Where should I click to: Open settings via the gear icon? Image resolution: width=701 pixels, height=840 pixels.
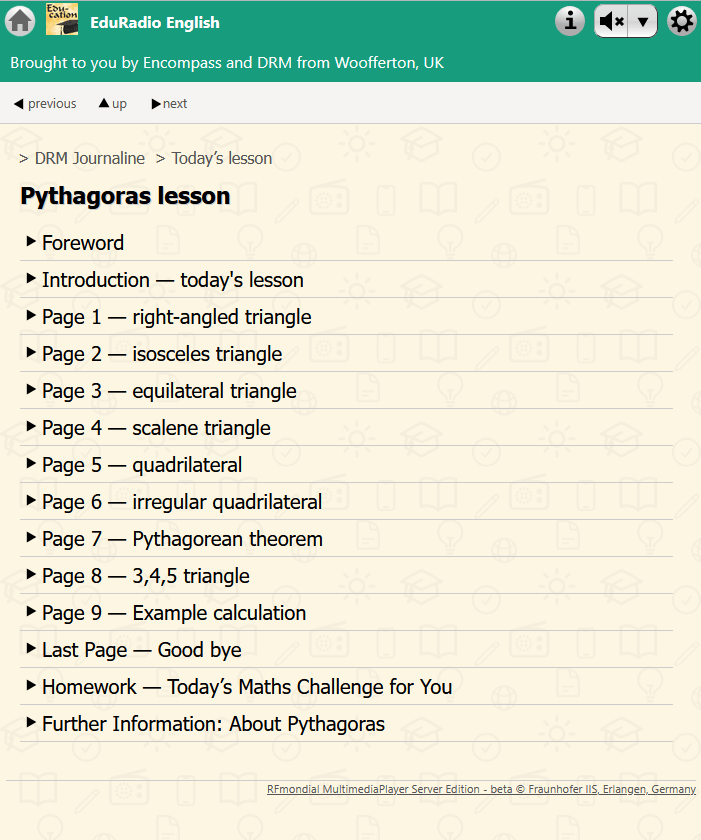682,21
